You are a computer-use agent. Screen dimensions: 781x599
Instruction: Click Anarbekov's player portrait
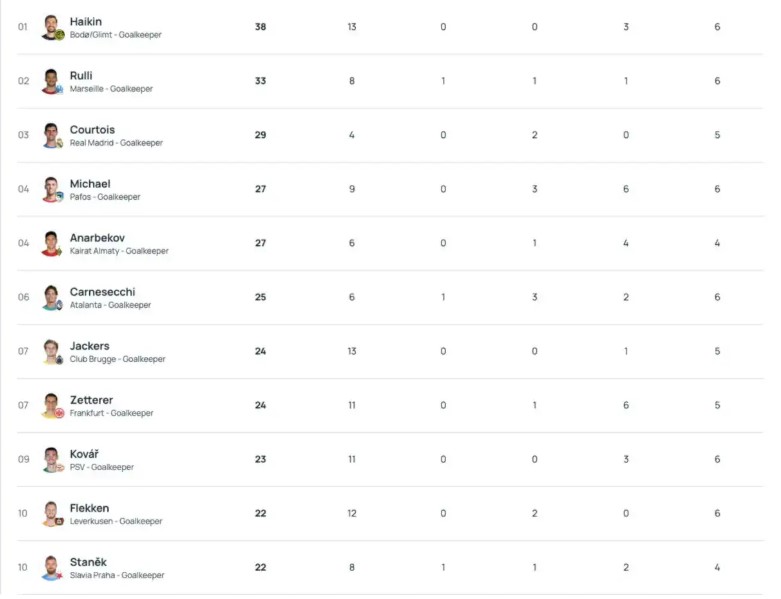tap(52, 243)
